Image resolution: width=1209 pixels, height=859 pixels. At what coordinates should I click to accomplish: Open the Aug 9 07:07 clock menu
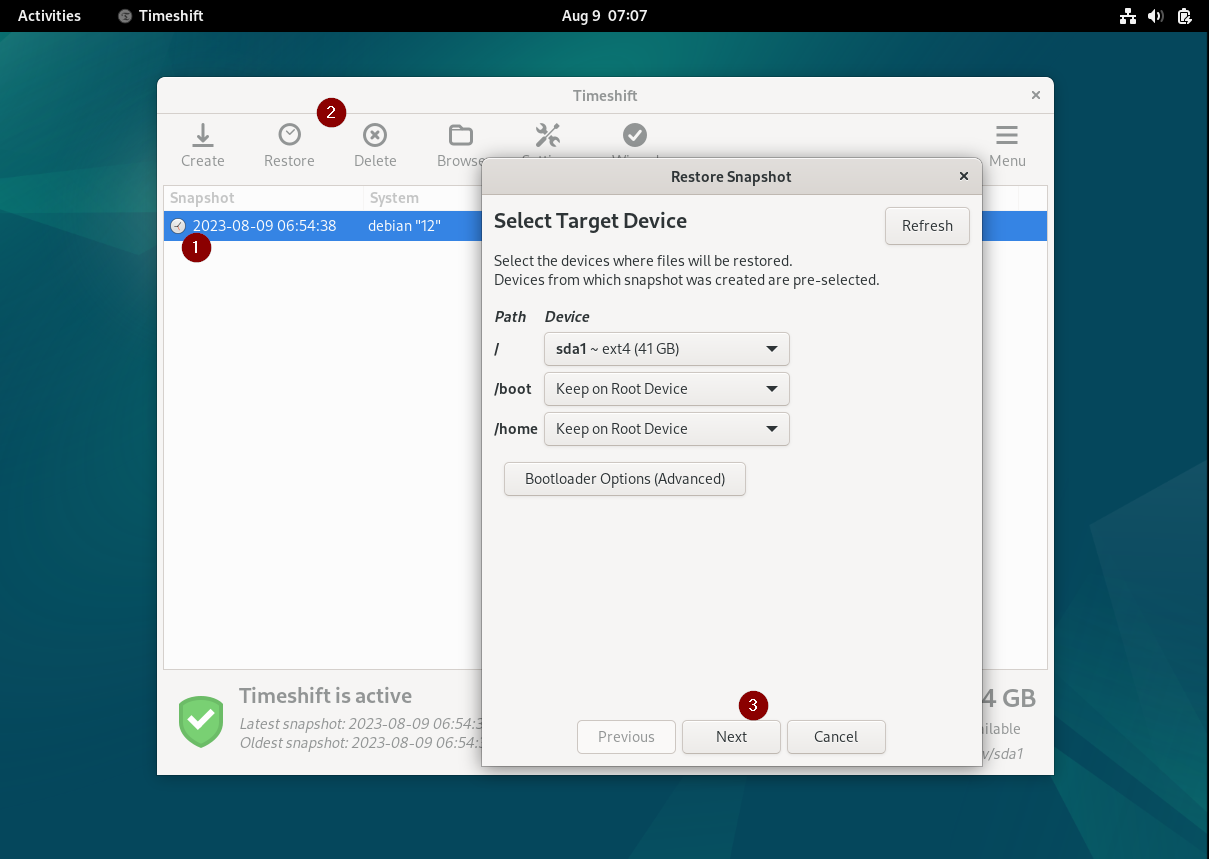(x=604, y=16)
